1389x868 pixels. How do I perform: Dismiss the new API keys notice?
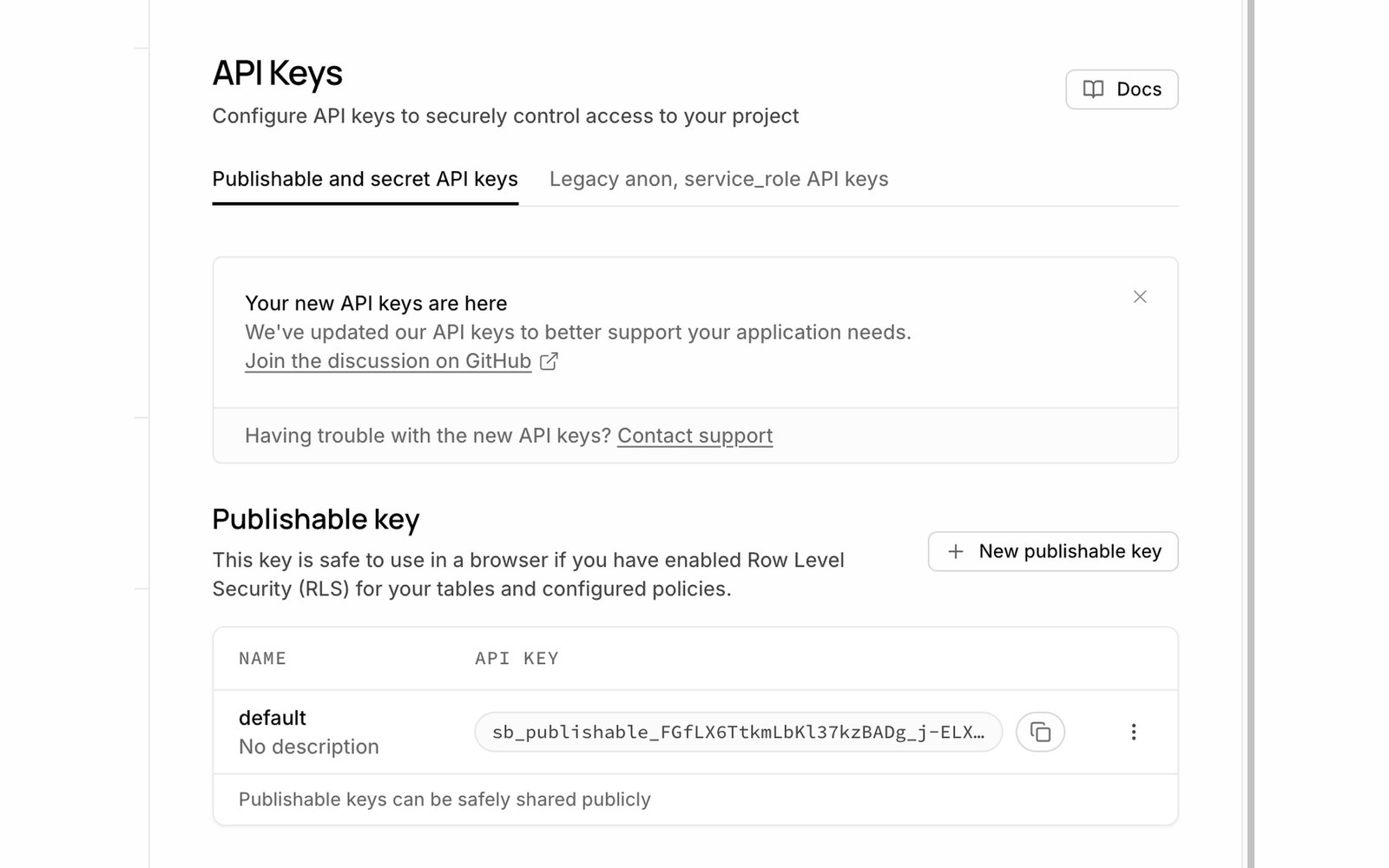pos(1140,297)
